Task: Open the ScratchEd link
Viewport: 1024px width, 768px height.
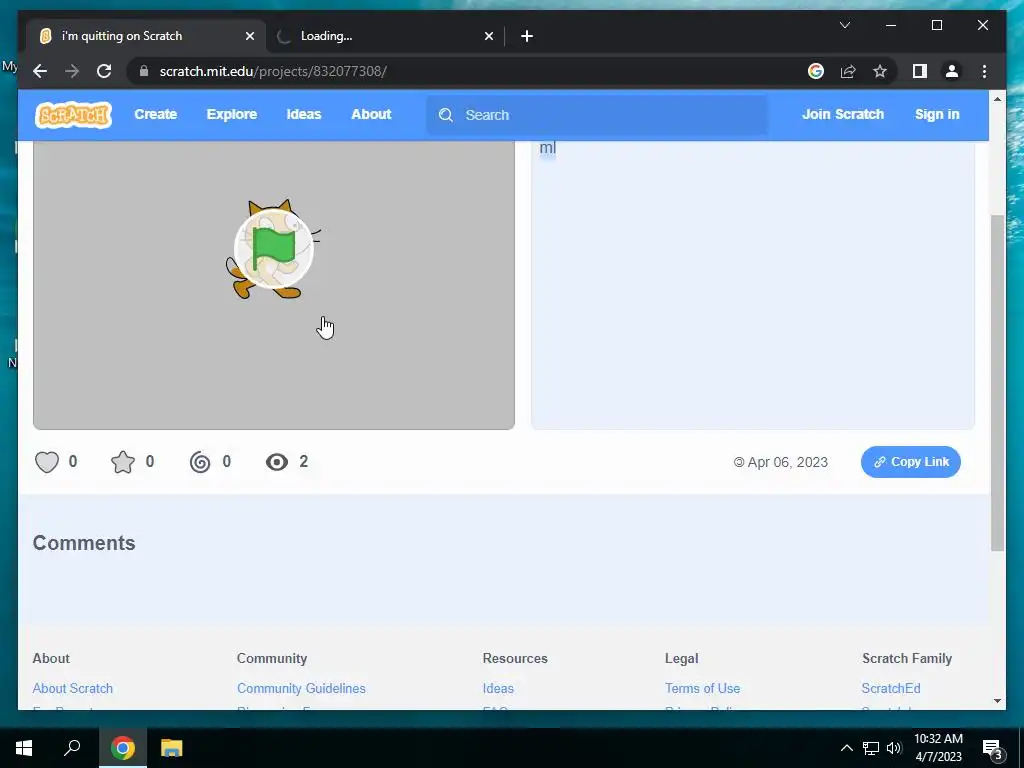Action: click(x=891, y=688)
